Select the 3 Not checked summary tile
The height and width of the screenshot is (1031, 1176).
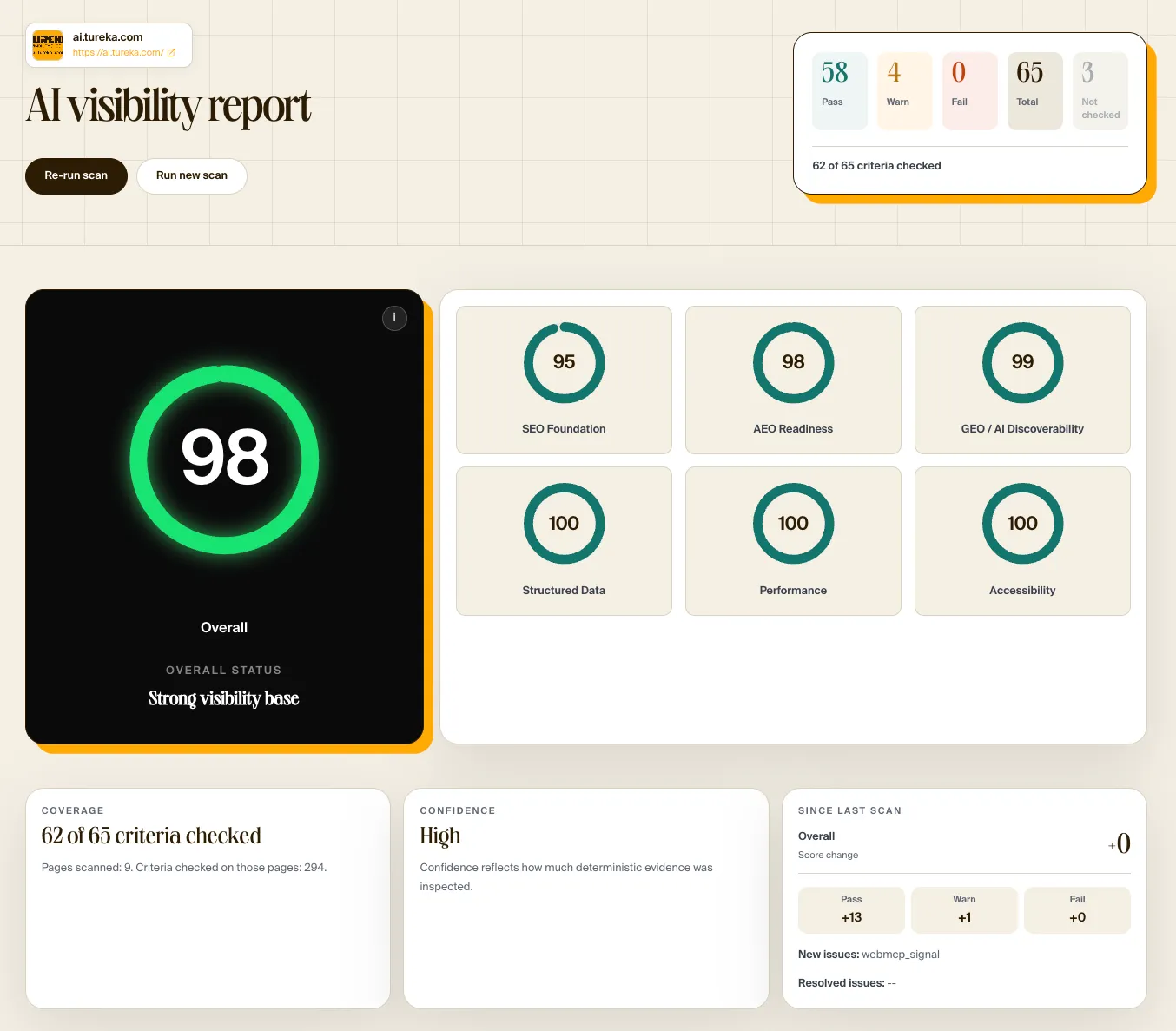click(x=1100, y=91)
